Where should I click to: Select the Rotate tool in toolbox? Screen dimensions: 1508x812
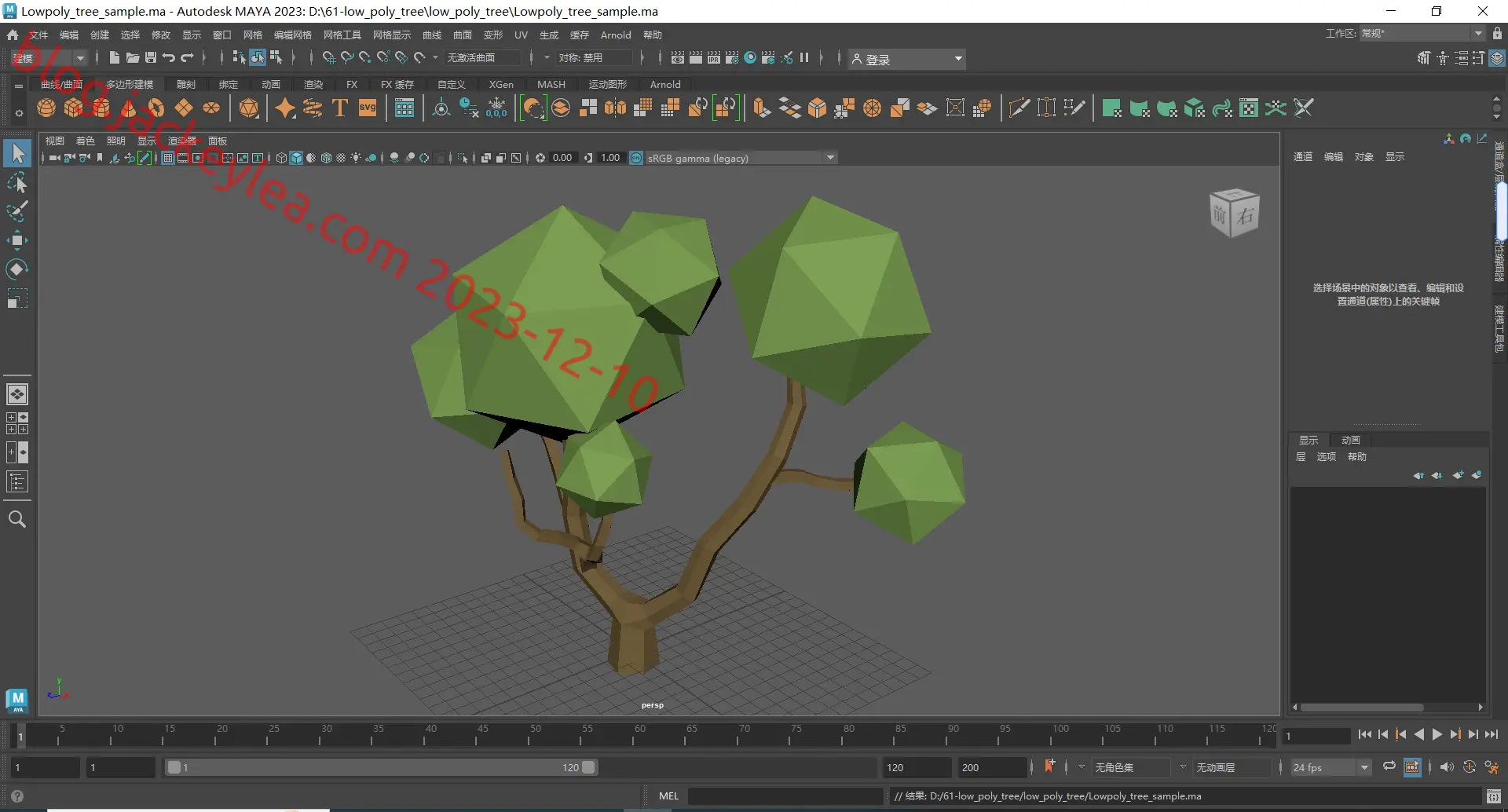[x=17, y=269]
